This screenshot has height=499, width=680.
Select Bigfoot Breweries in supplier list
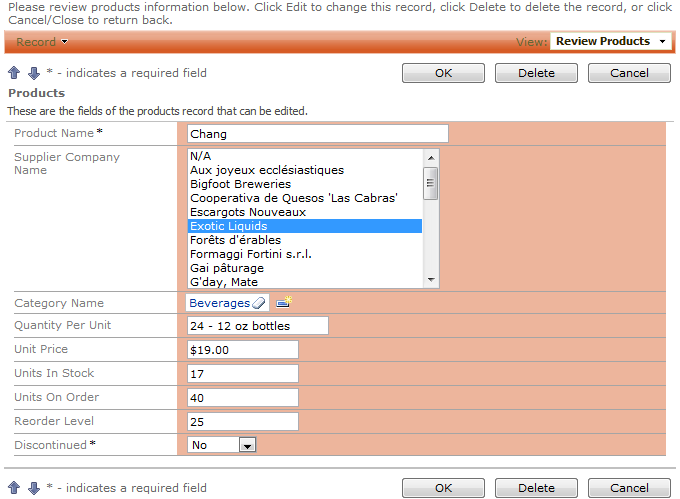(240, 184)
